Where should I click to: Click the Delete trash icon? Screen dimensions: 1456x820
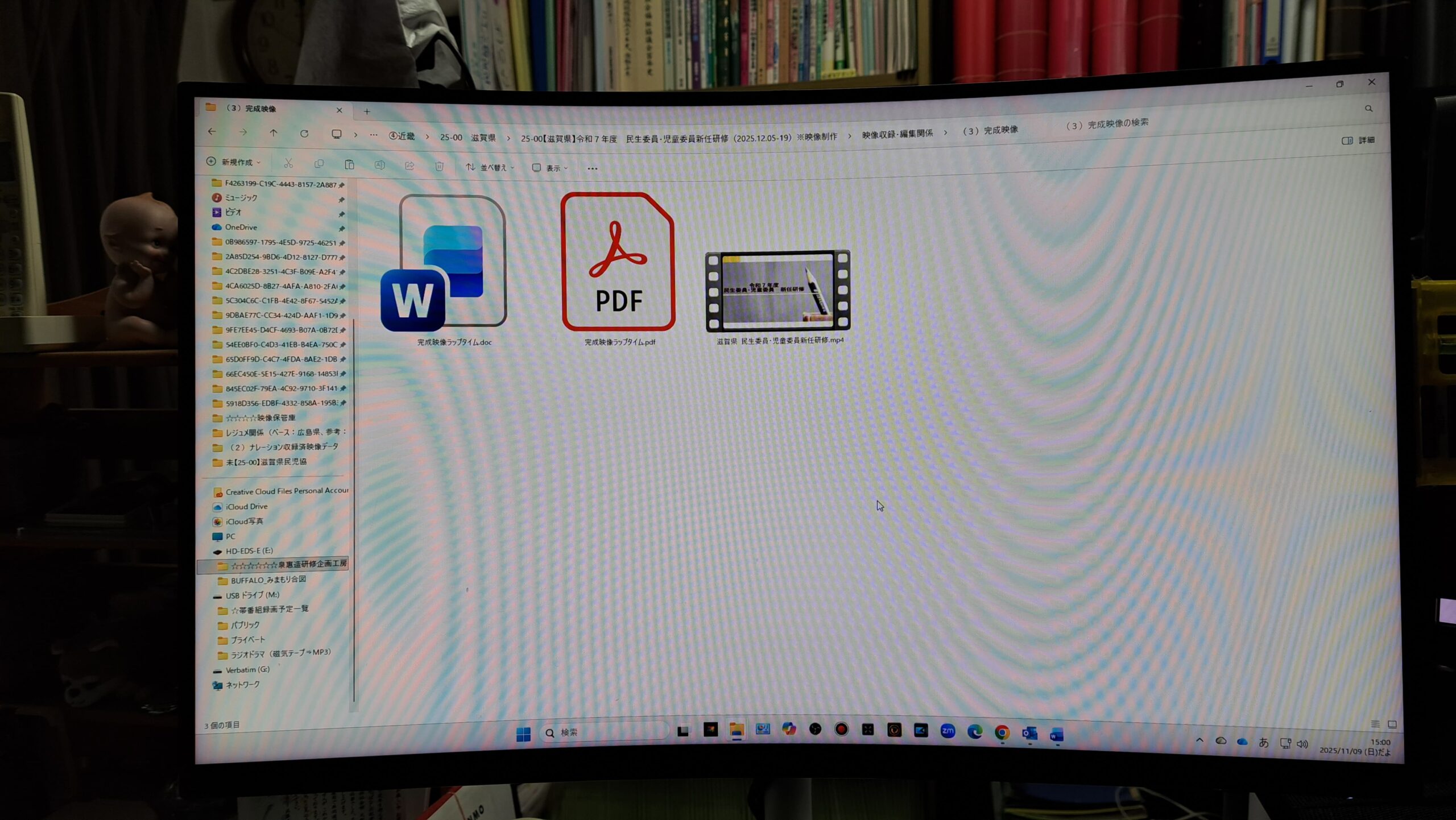(439, 166)
